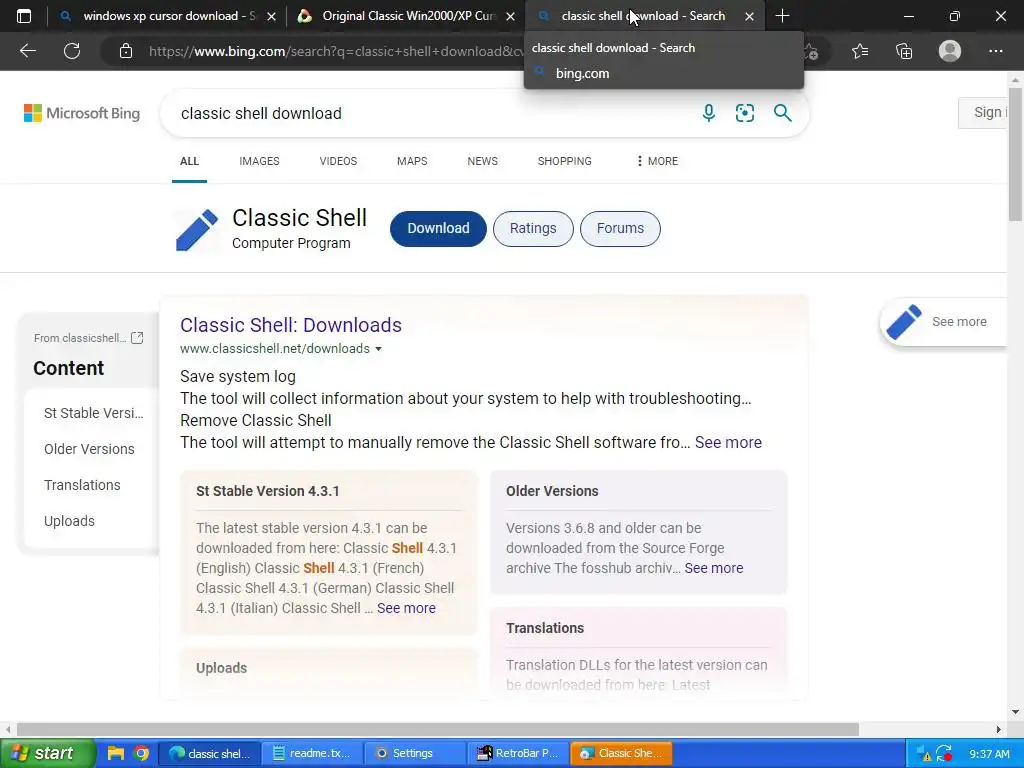Jump to 'Older Versions' in Content sidebar

89,449
